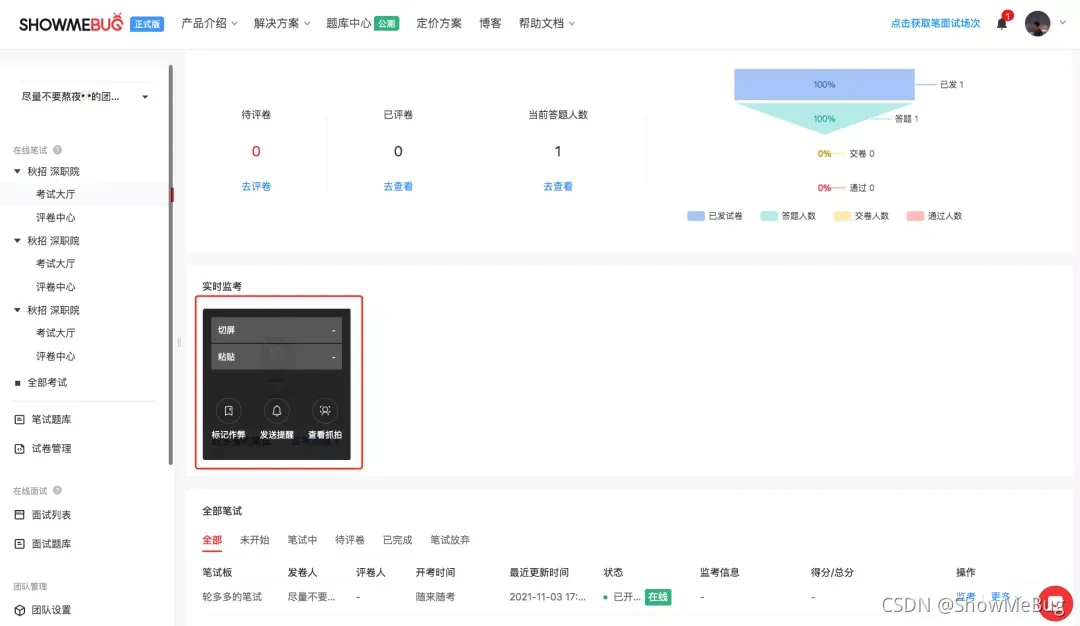1080x626 pixels.
Task: Toggle the 答题人数 legend swatch
Action: pos(769,216)
